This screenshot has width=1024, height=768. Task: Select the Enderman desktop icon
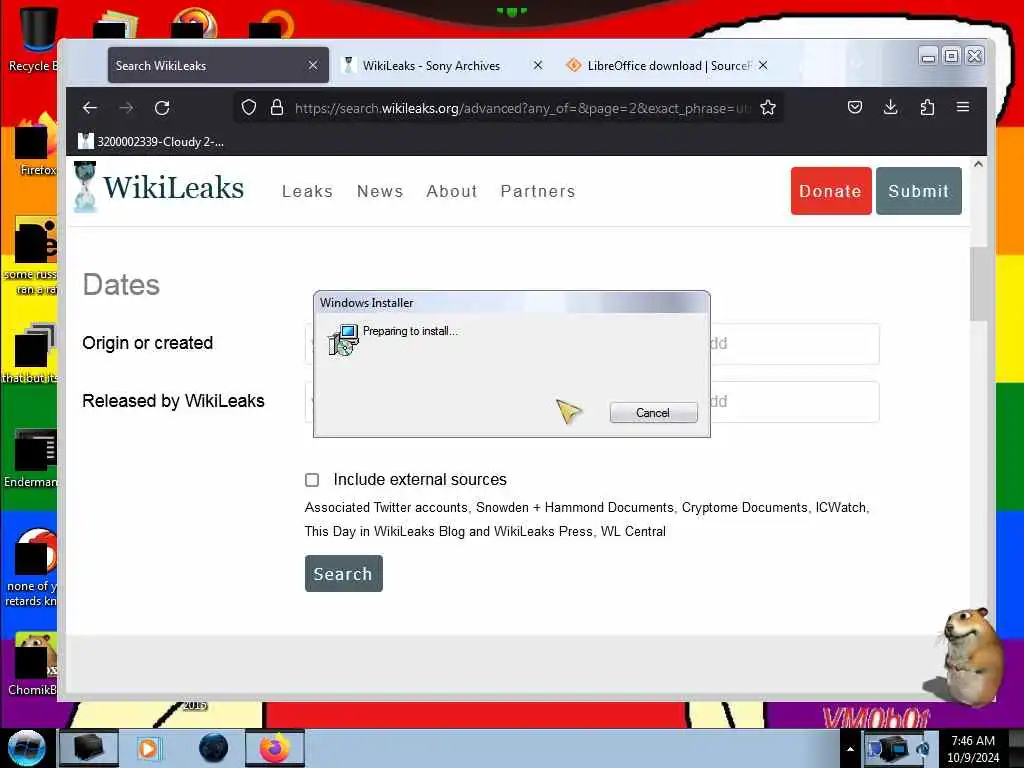pyautogui.click(x=31, y=459)
